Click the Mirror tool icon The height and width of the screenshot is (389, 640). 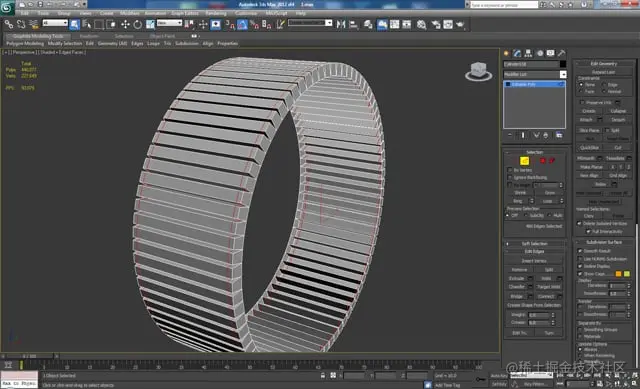[341, 24]
